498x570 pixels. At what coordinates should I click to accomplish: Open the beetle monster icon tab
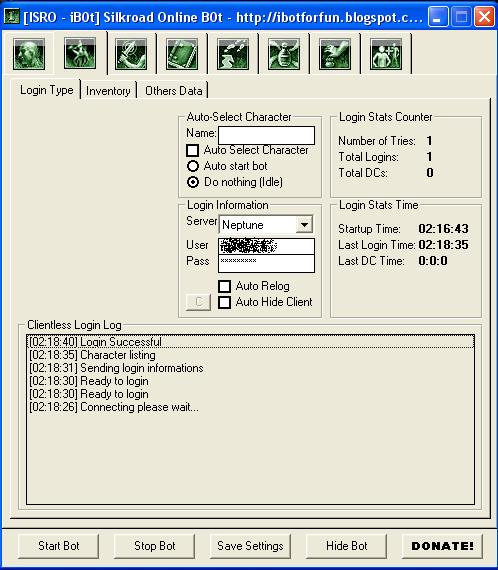(x=284, y=54)
